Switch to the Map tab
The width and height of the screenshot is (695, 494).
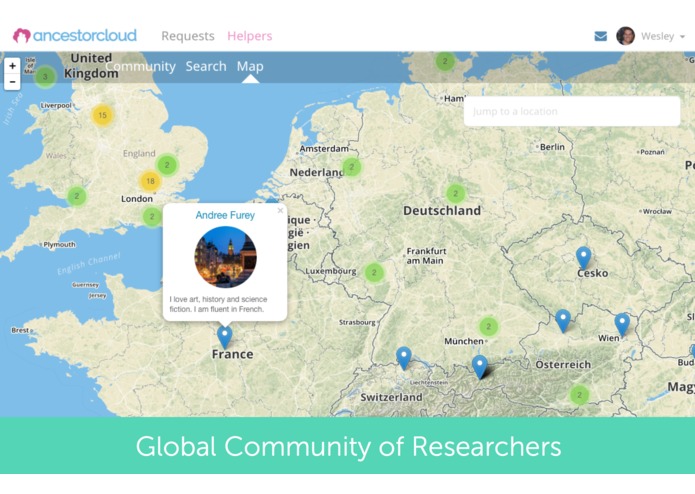(x=250, y=66)
